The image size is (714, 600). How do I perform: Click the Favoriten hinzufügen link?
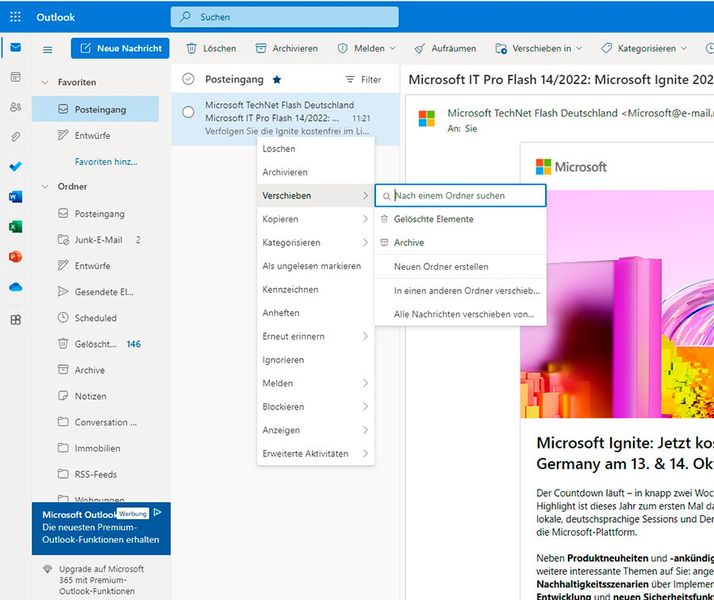106,162
